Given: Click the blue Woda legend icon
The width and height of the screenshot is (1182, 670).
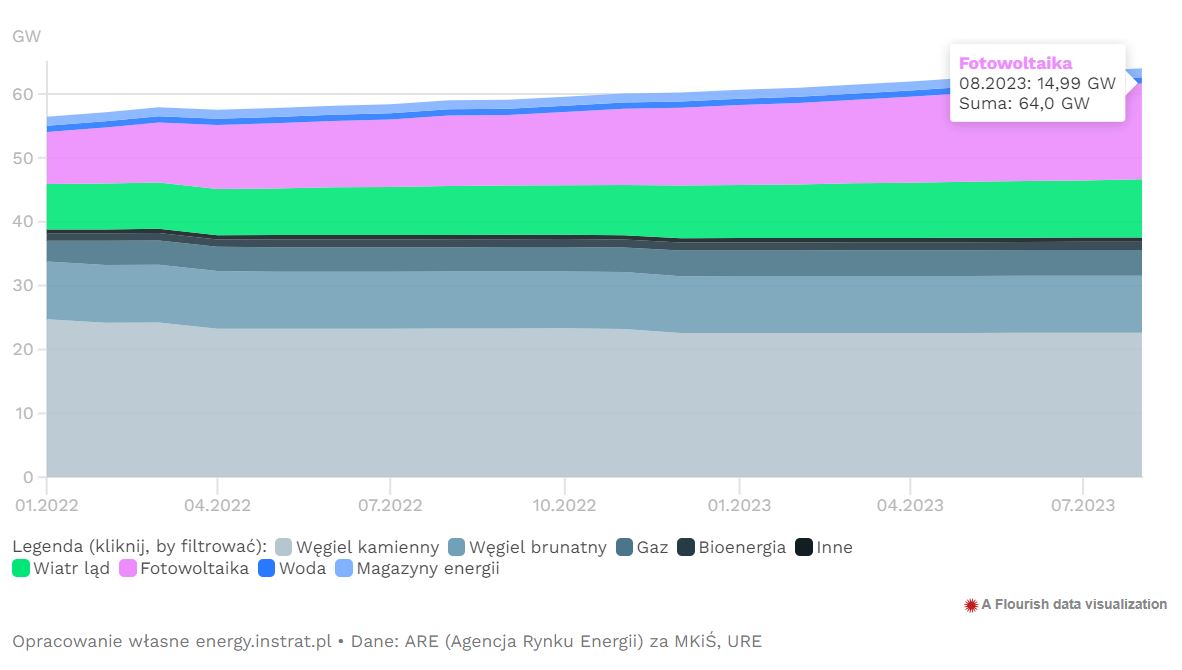Looking at the screenshot, I should 267,569.
